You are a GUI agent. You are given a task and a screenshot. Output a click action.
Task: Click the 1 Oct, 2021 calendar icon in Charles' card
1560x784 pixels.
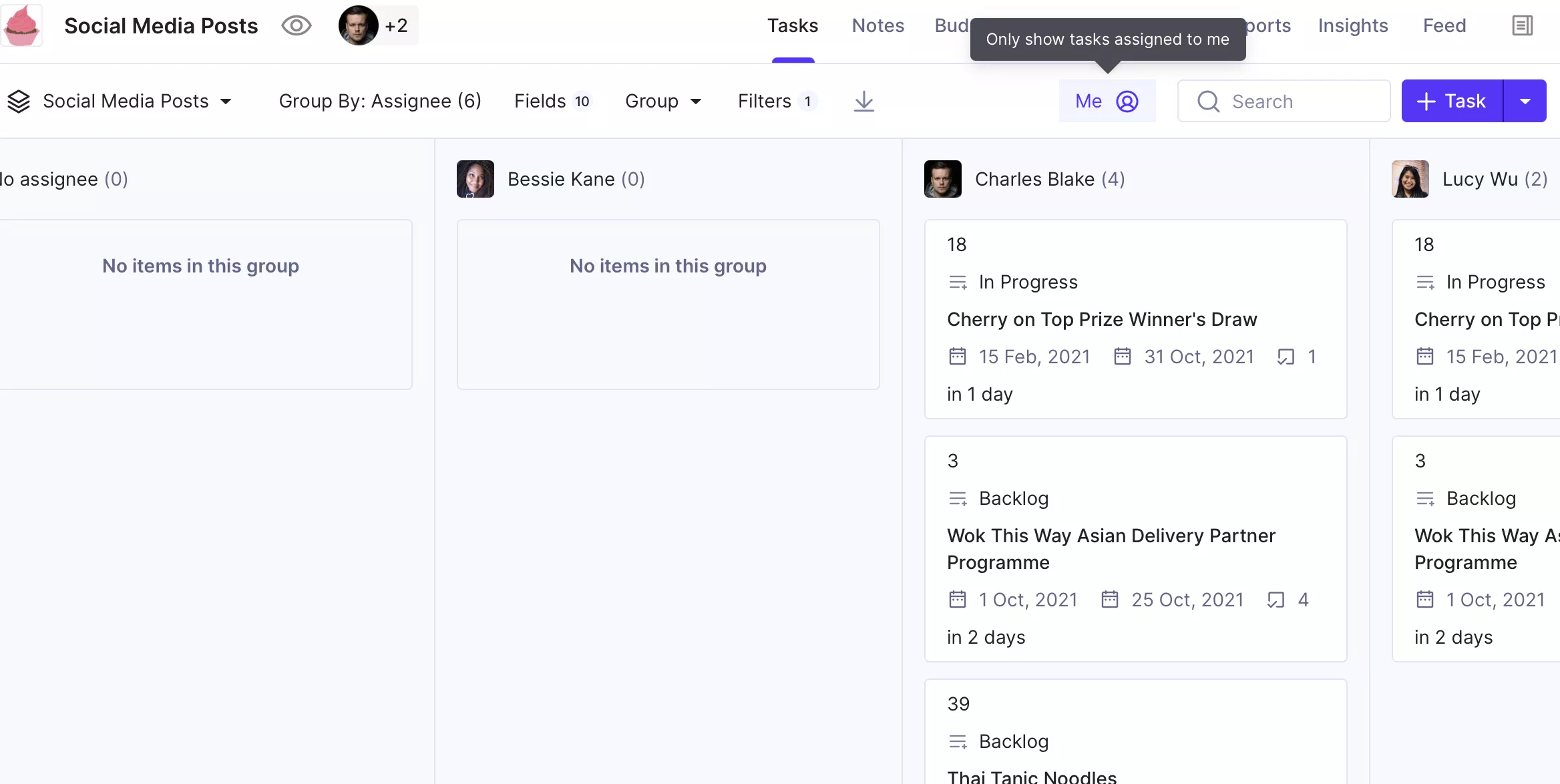[x=958, y=600]
